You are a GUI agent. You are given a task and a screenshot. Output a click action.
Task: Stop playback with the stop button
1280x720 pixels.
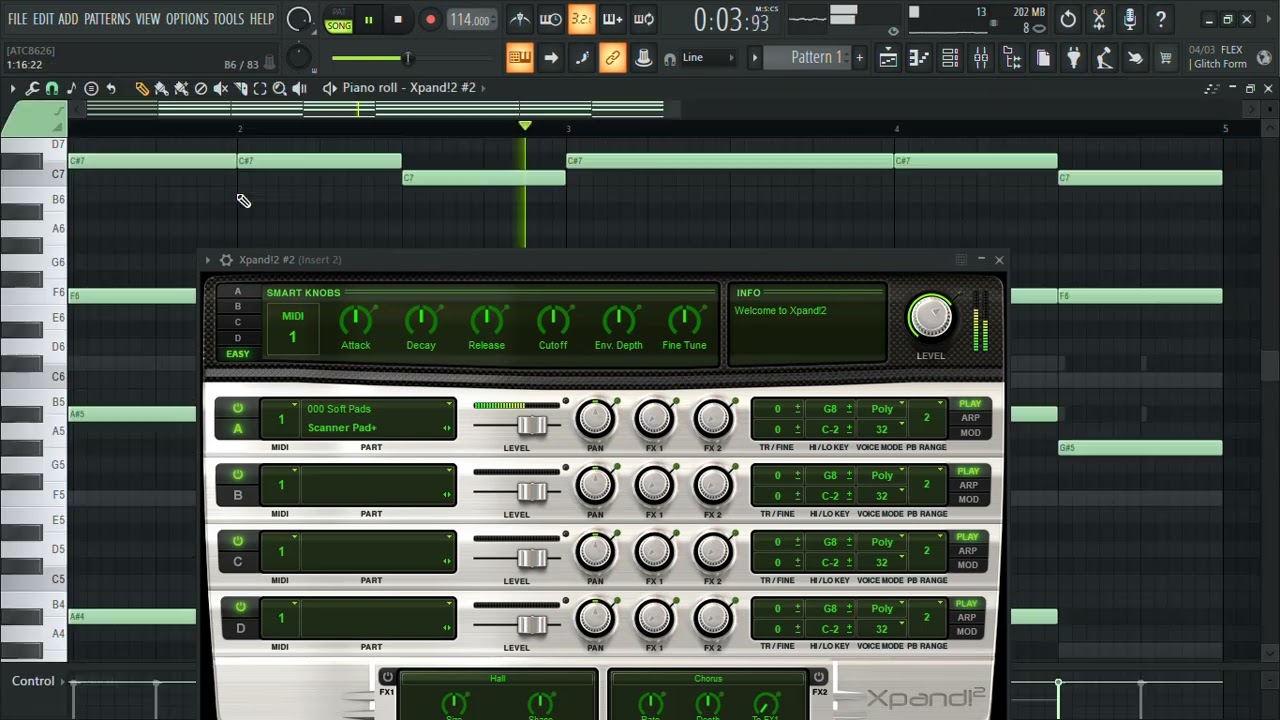pyautogui.click(x=398, y=20)
